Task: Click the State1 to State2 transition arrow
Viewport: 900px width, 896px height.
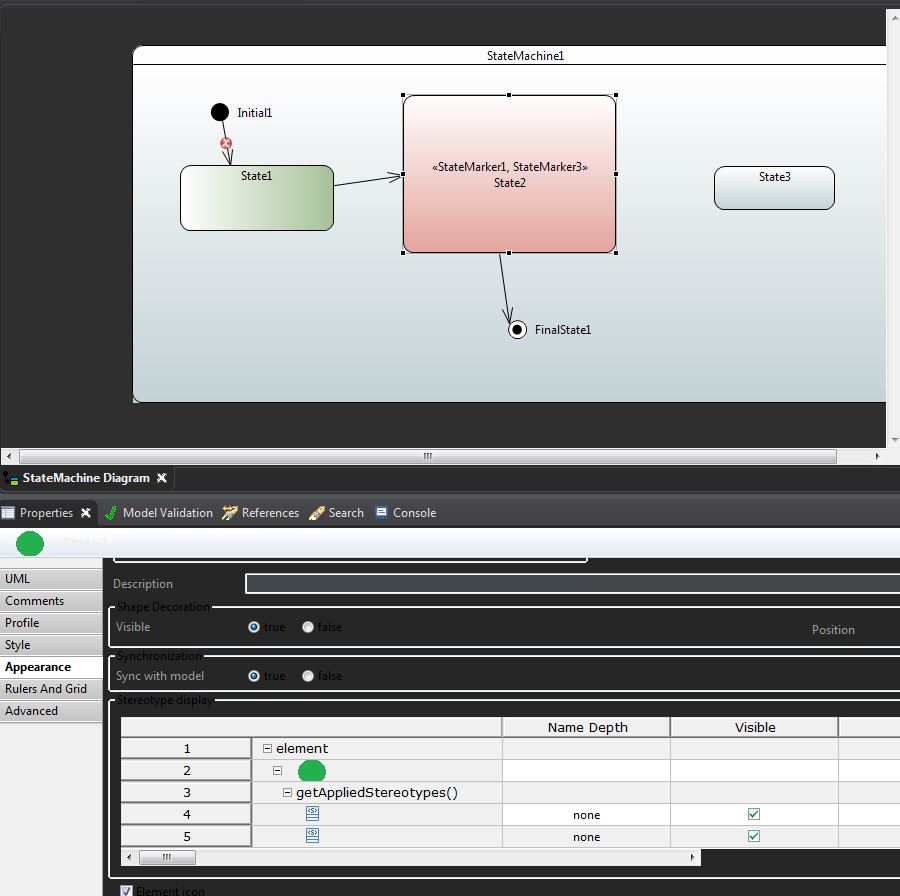Action: point(368,180)
